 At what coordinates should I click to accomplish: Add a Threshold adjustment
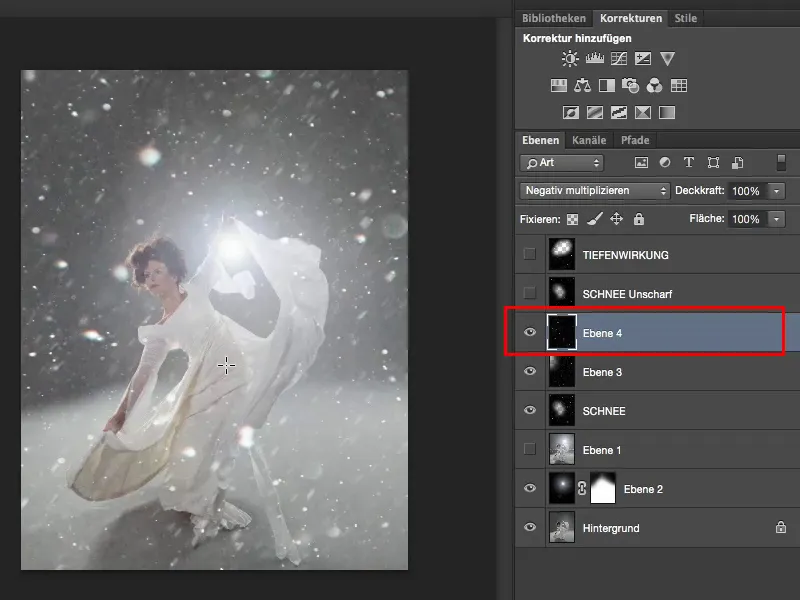[x=618, y=112]
